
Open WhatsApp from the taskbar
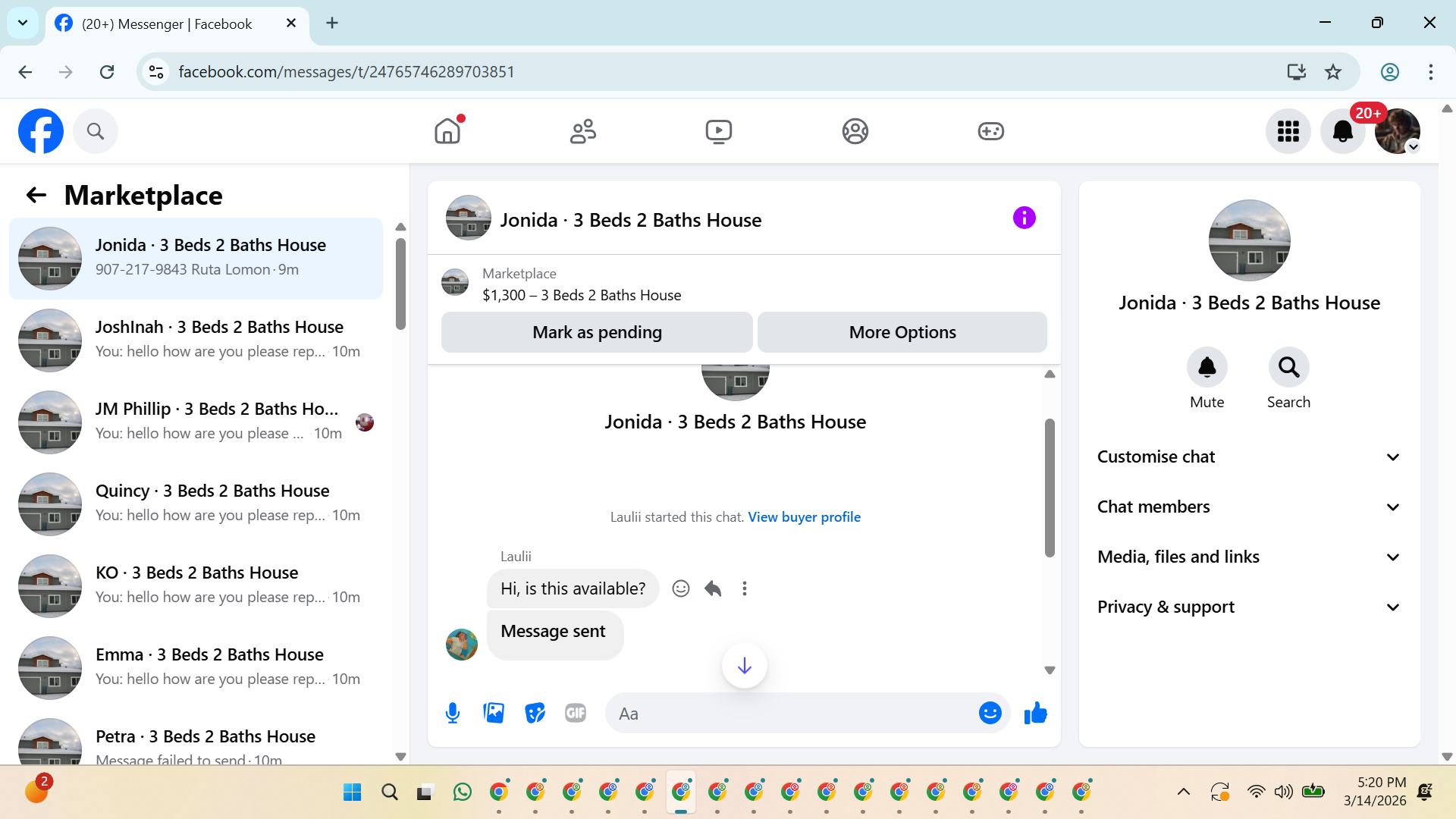click(462, 792)
